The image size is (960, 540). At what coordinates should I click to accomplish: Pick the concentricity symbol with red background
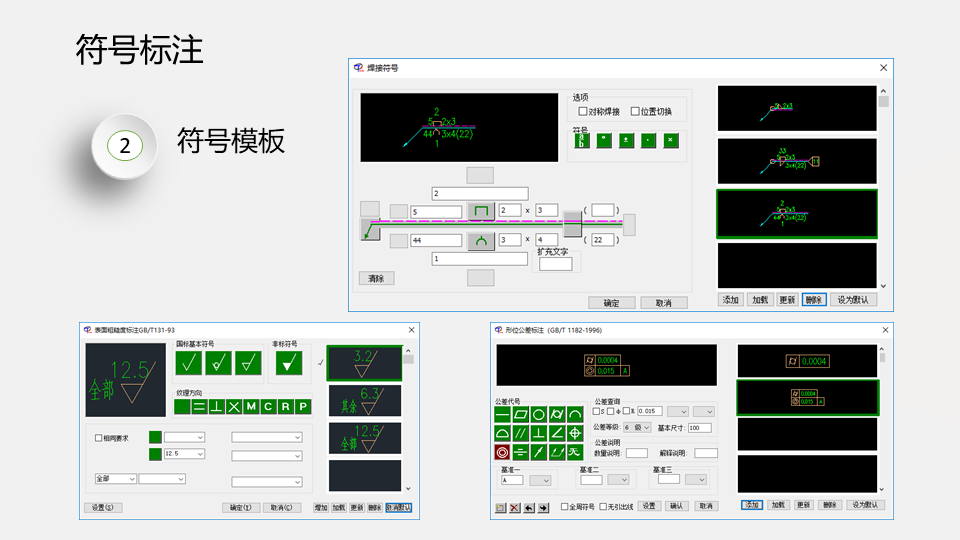click(503, 452)
